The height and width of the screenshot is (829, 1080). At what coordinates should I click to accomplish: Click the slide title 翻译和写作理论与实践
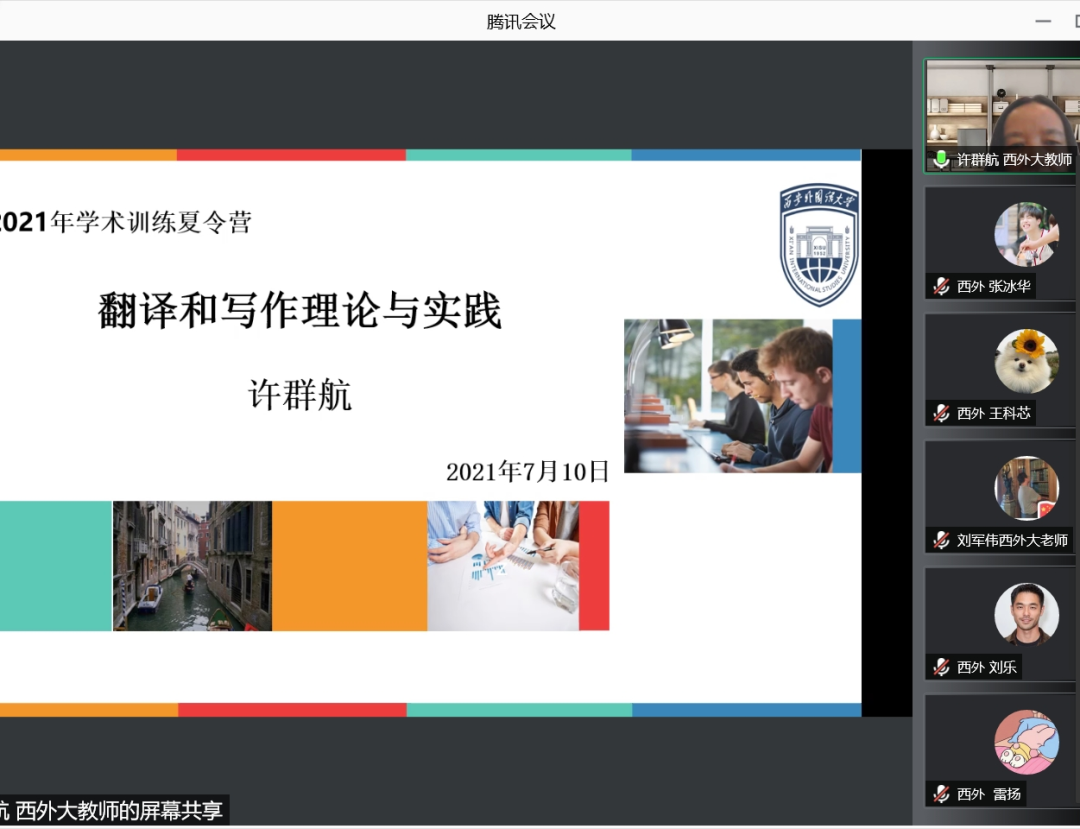point(300,312)
